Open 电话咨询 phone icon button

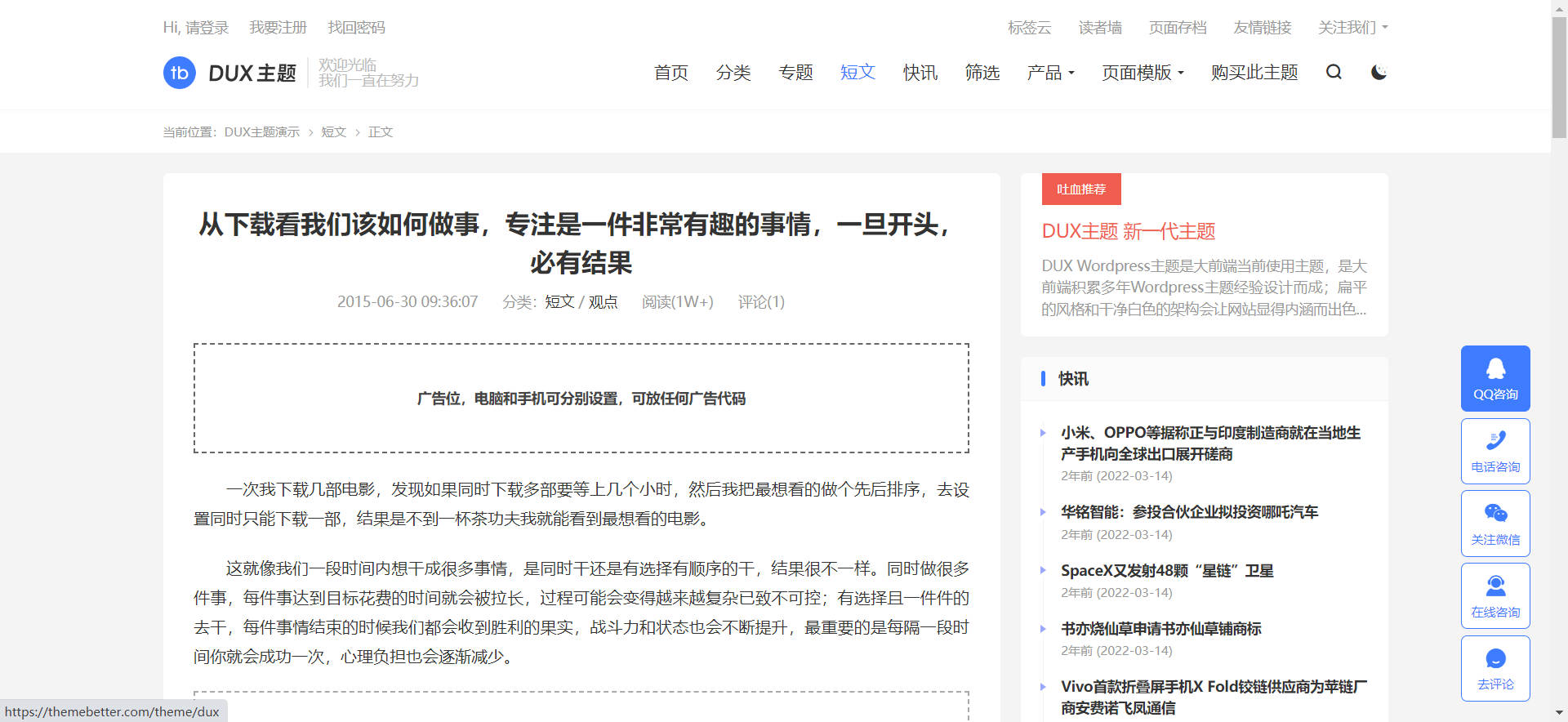pyautogui.click(x=1495, y=451)
